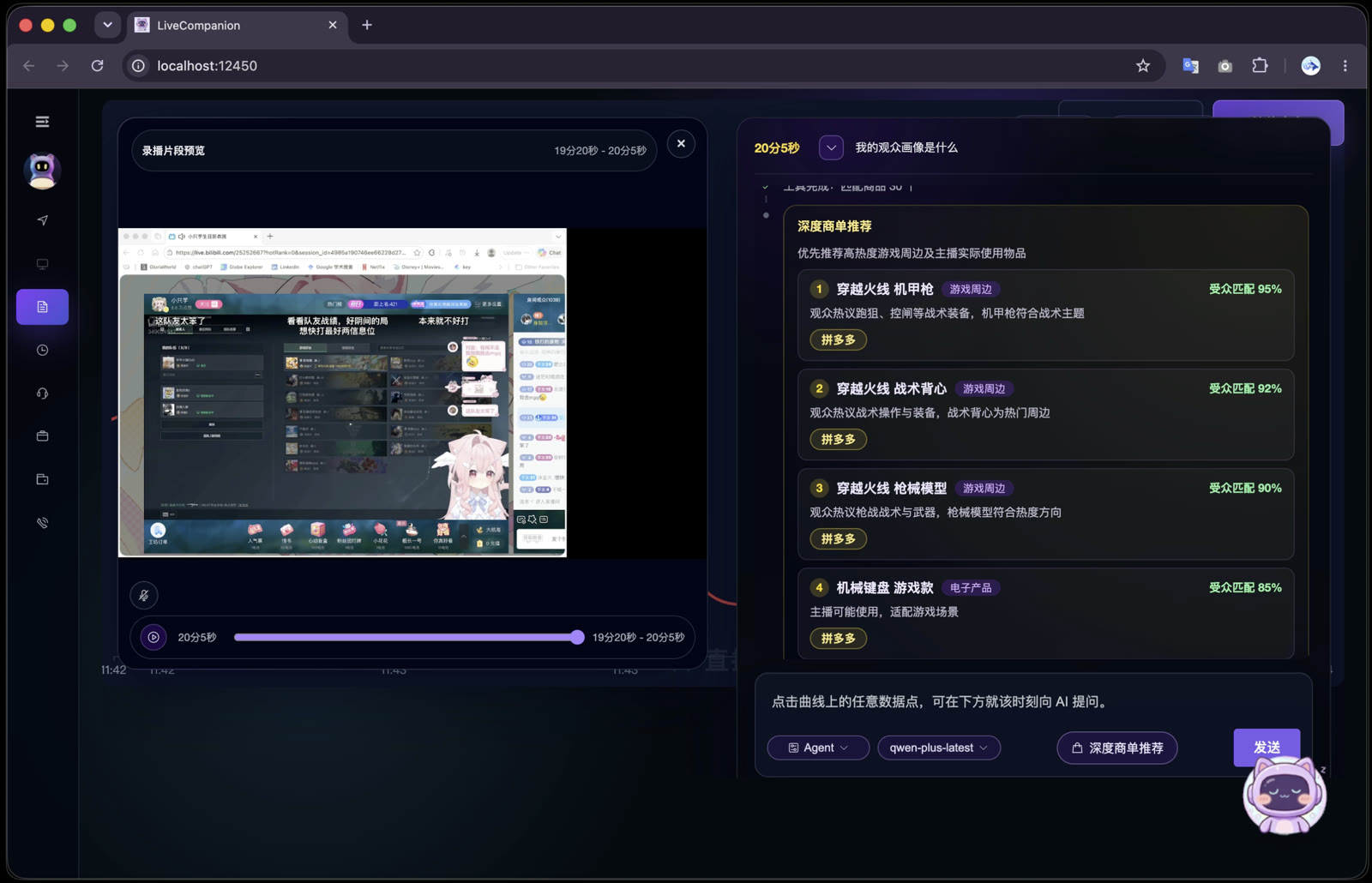Click the 拼多多 tag under 穿越火线 机甲枪
Image resolution: width=1372 pixels, height=883 pixels.
coord(838,339)
